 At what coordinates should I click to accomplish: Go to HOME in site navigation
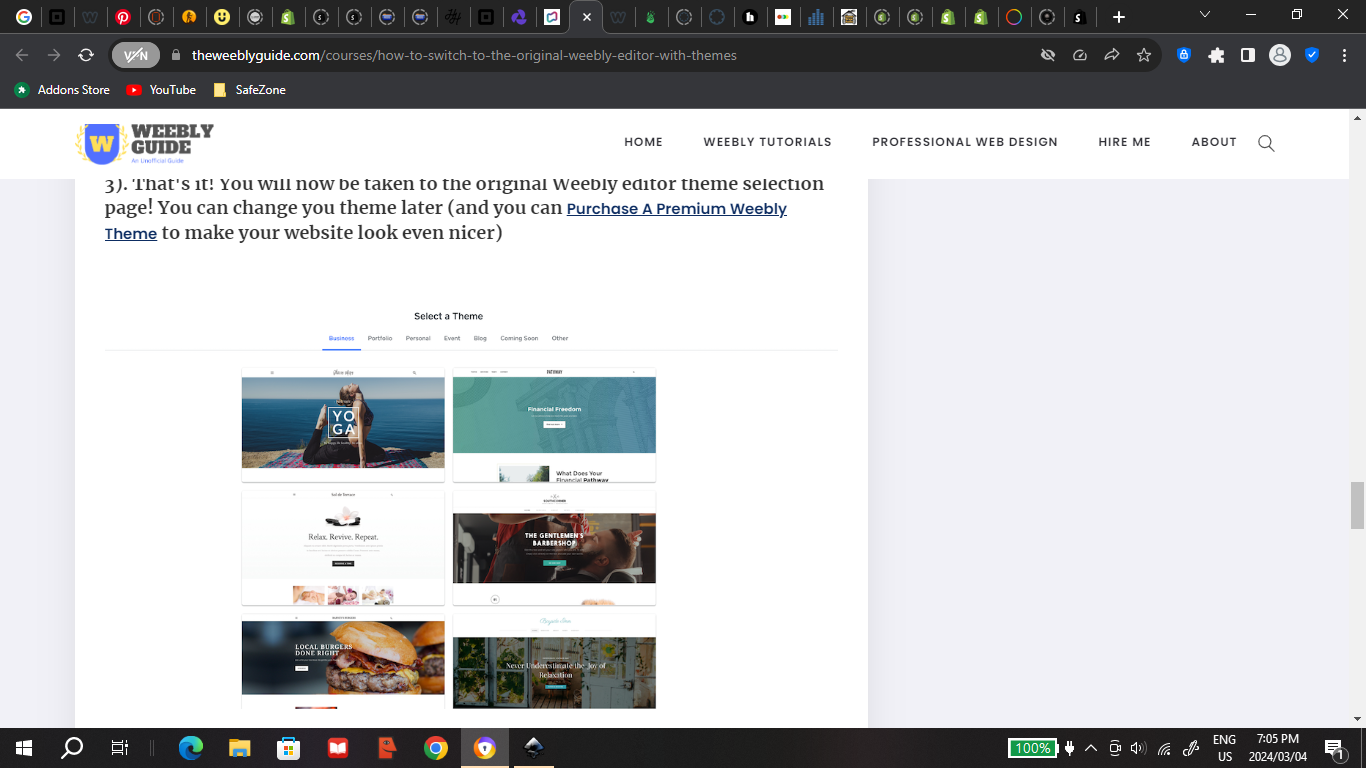coord(644,142)
